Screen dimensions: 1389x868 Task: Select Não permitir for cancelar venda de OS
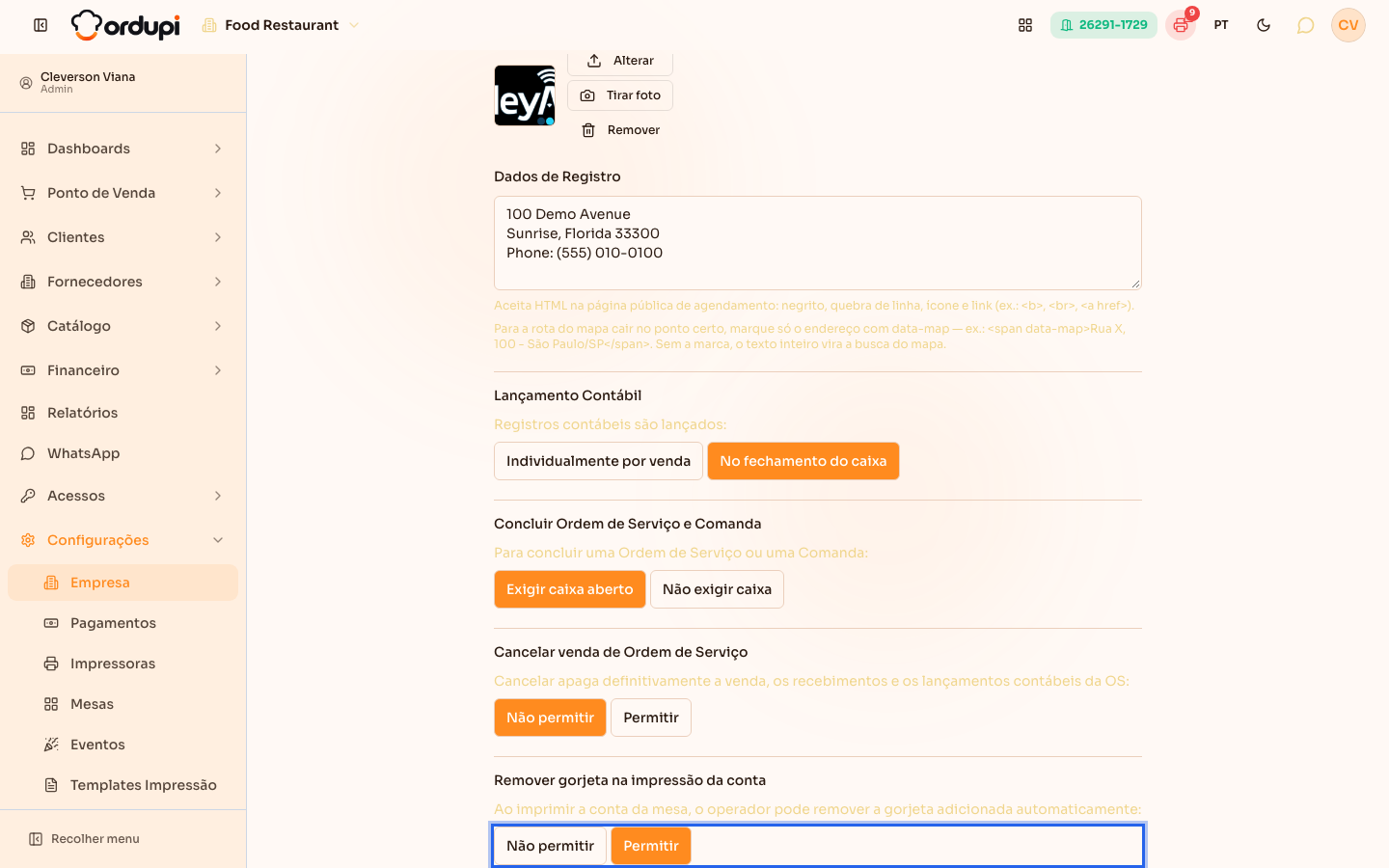pyautogui.click(x=550, y=718)
